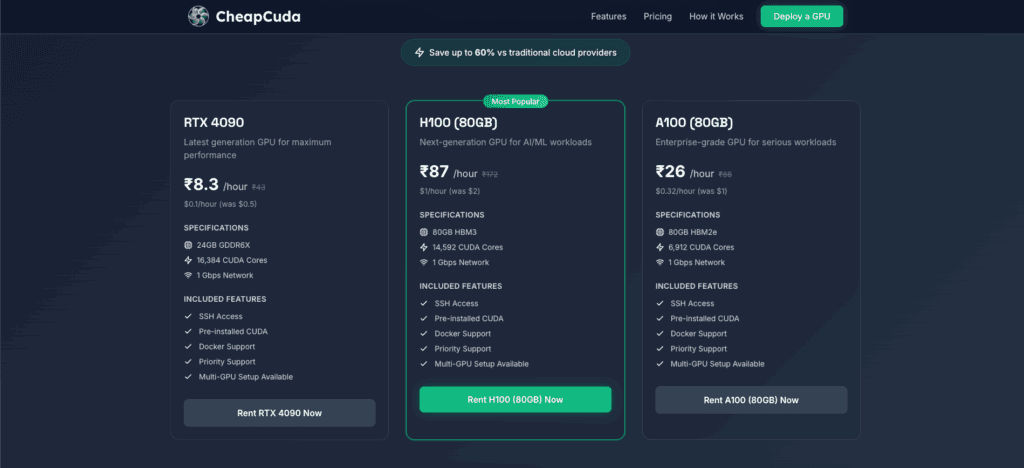Image resolution: width=1024 pixels, height=468 pixels.
Task: Click checkmark beside H100 Docker Support
Action: click(x=425, y=333)
